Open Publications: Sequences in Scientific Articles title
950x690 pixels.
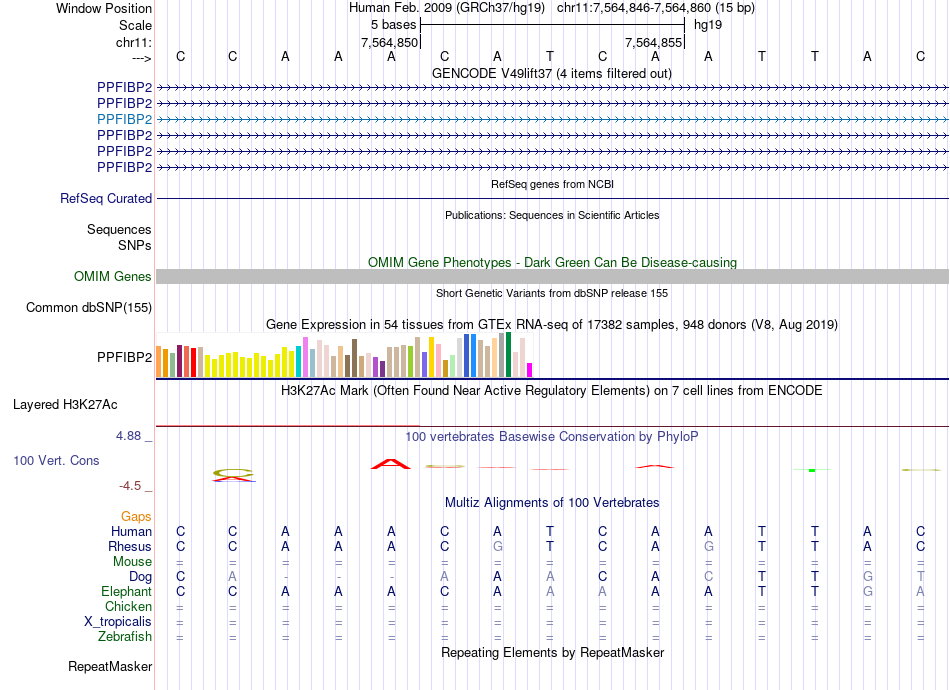[x=552, y=215]
